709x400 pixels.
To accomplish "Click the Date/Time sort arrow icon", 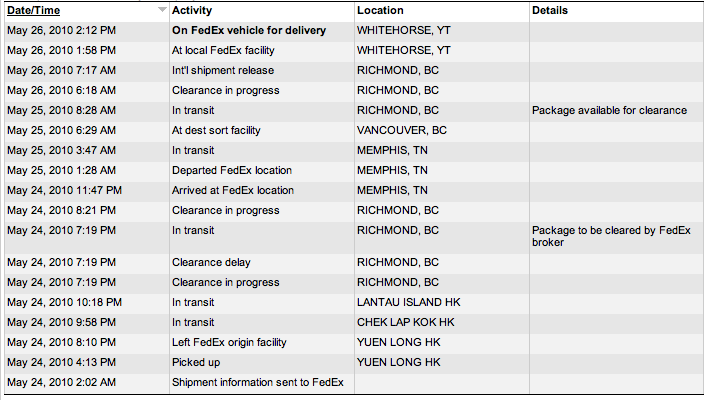I will 162,9.
